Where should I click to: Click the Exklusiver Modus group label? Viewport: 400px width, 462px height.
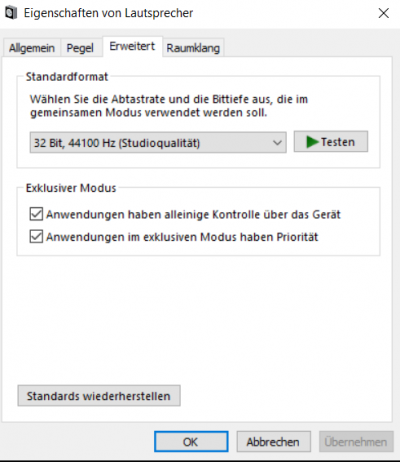tap(71, 188)
